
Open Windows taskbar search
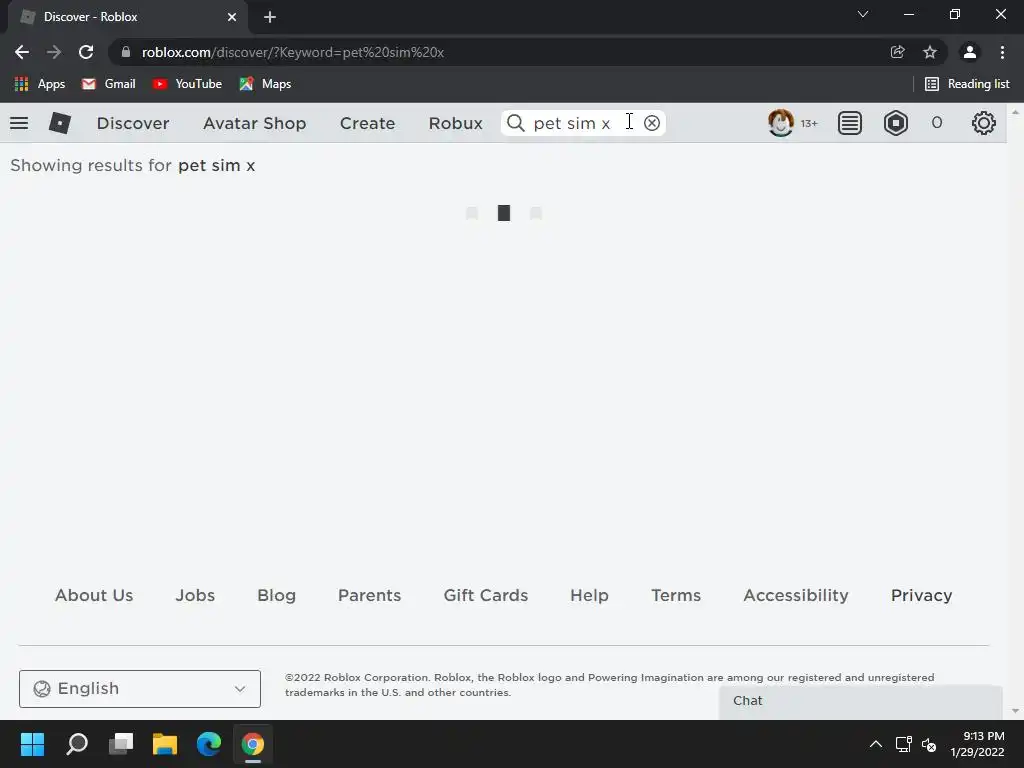[x=76, y=744]
